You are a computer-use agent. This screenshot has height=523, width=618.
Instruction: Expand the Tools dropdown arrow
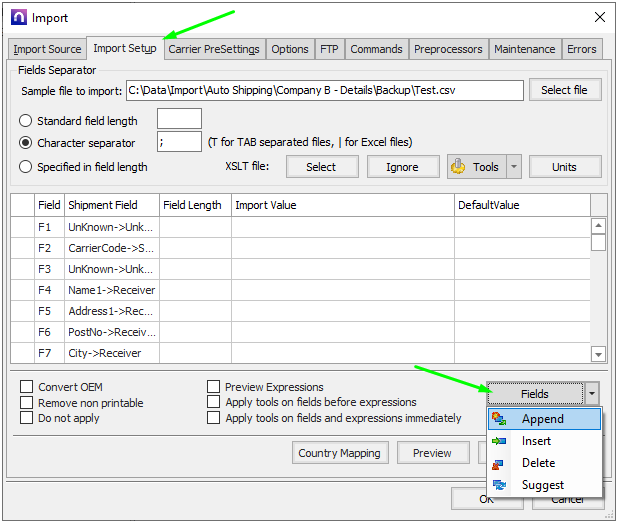click(x=514, y=167)
